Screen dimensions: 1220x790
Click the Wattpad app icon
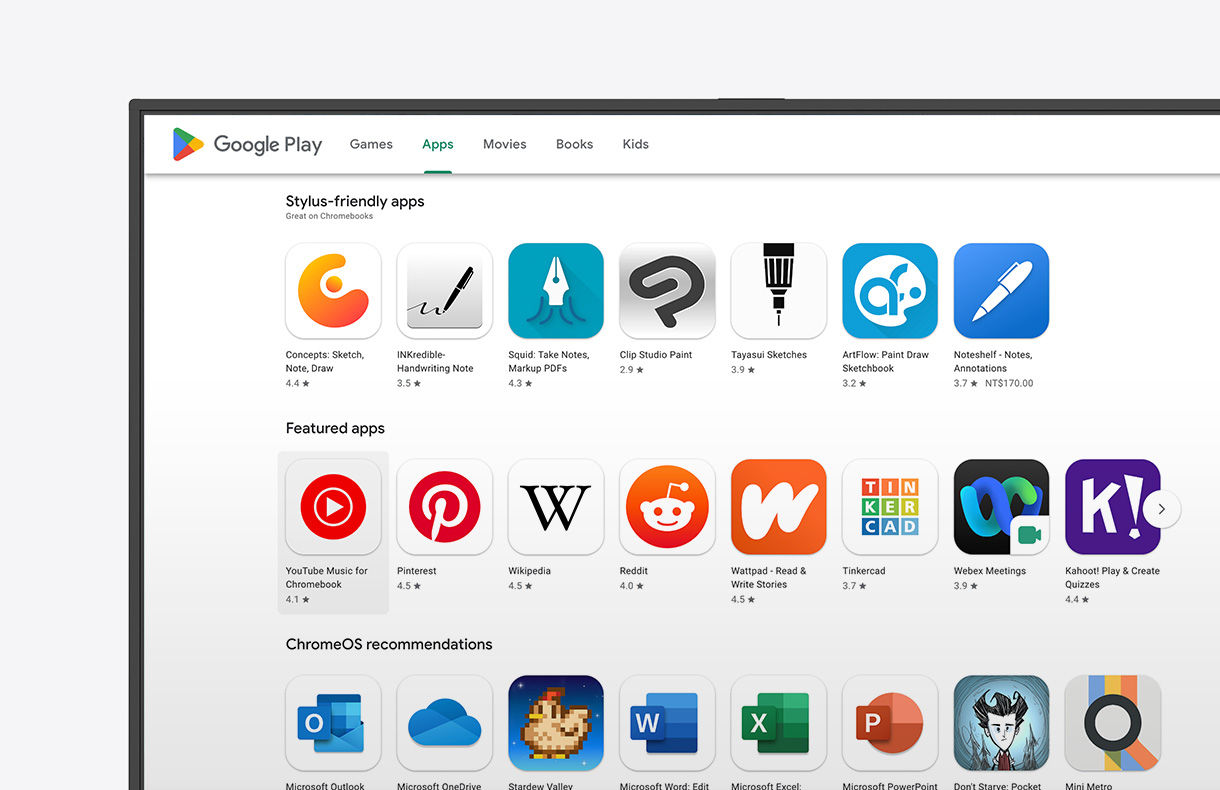[x=778, y=507]
